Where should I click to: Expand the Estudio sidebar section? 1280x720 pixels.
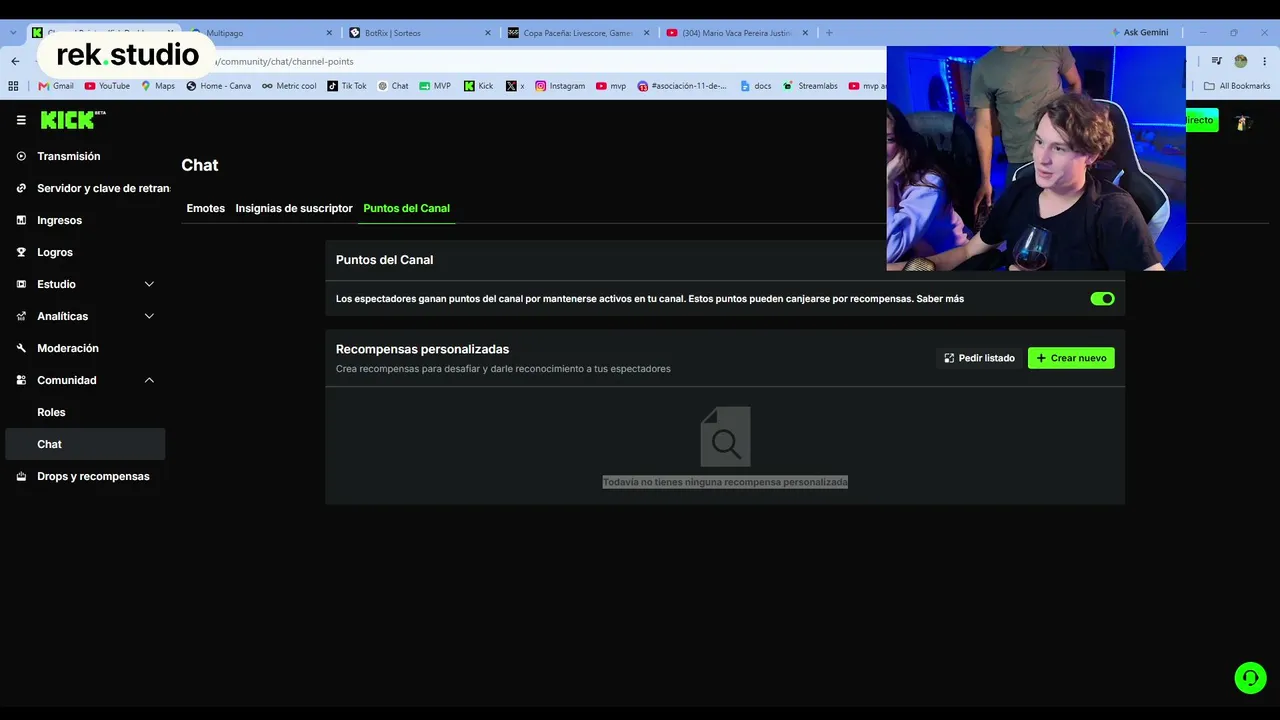149,284
